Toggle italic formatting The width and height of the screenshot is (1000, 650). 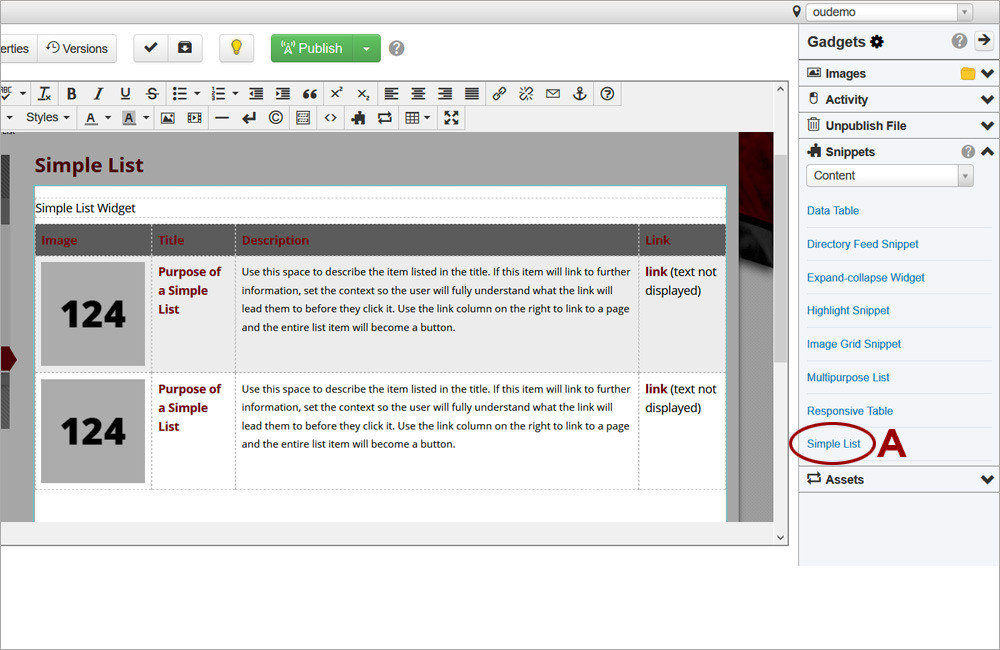point(98,94)
